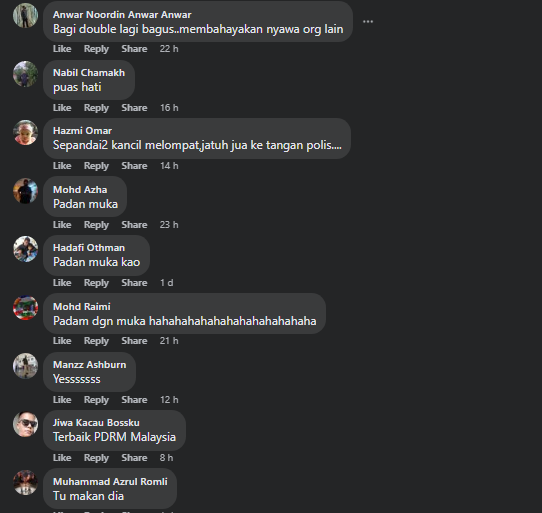Image resolution: width=542 pixels, height=513 pixels.
Task: View Mohd Azha's profile photo
Action: [25, 191]
